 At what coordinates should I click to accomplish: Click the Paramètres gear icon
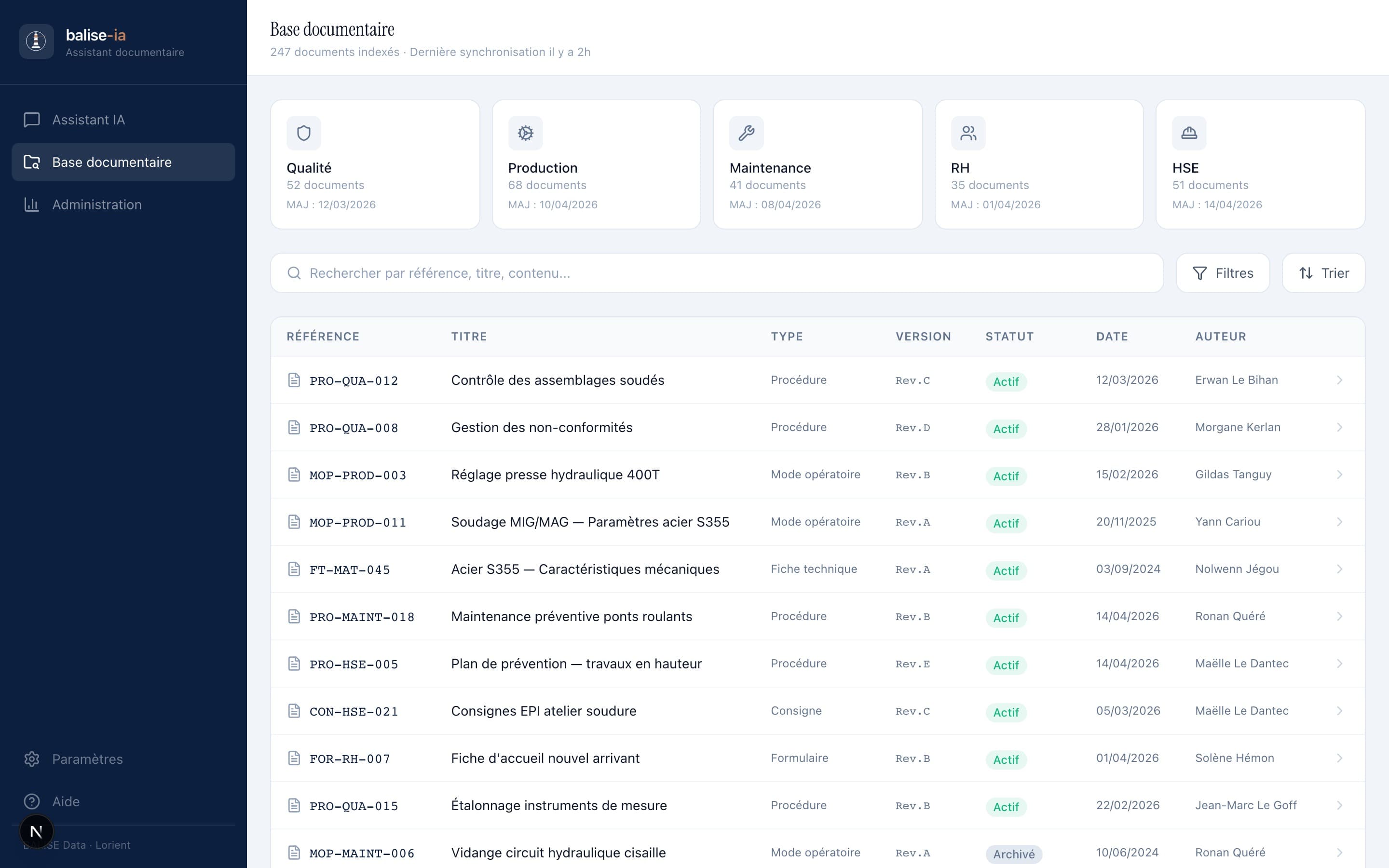point(31,759)
